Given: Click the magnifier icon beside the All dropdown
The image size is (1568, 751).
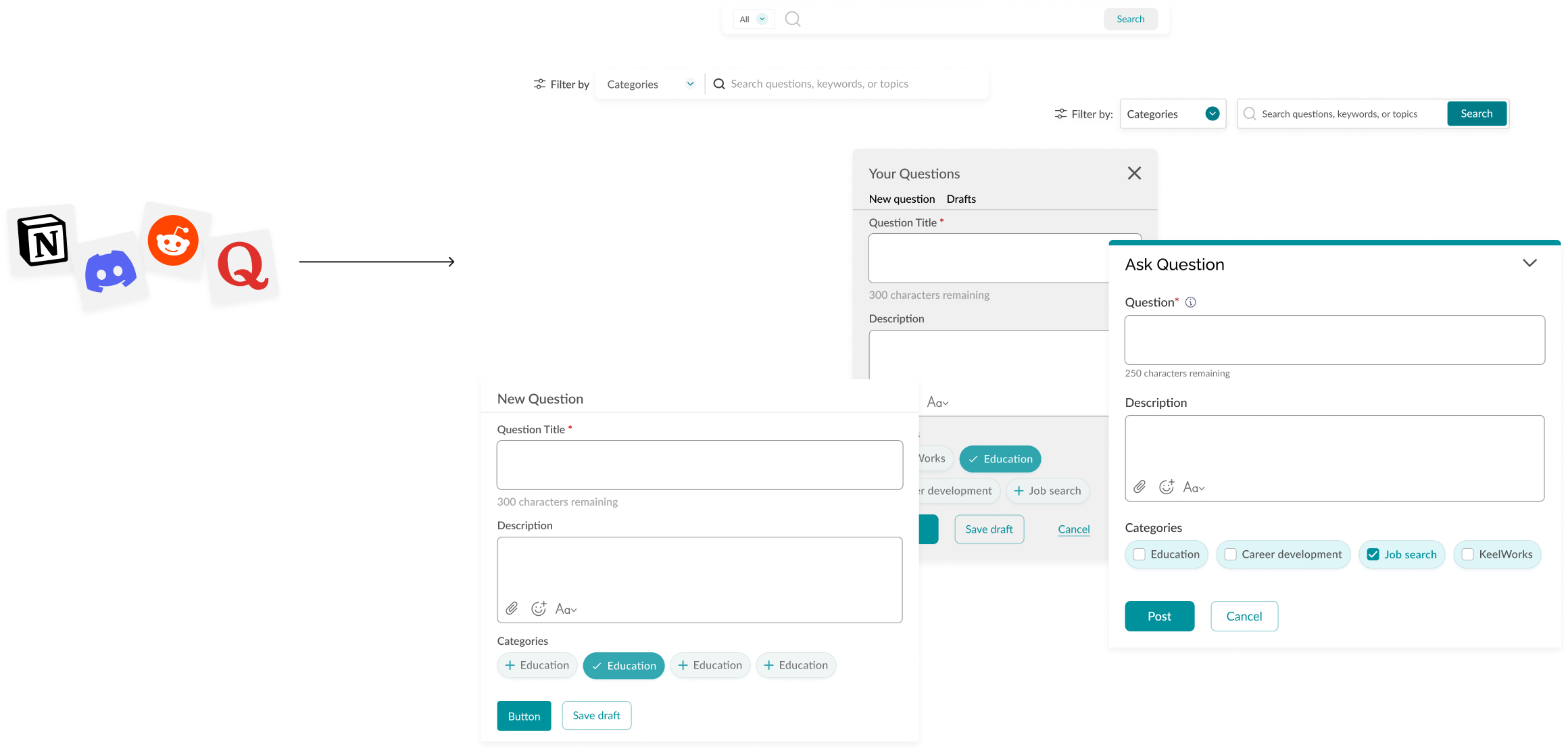Looking at the screenshot, I should pyautogui.click(x=793, y=19).
